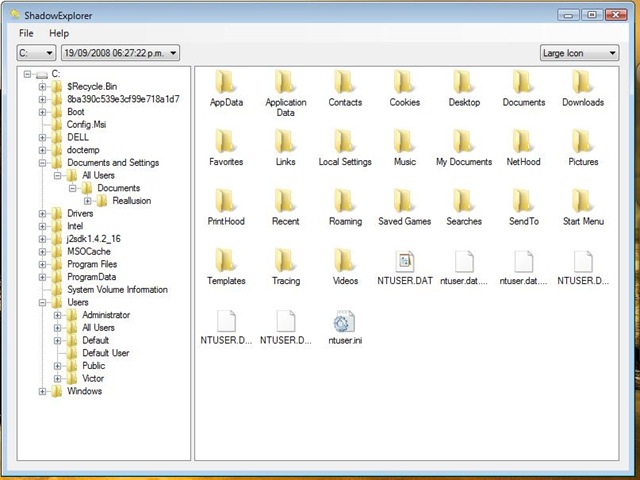
Task: Expand the Administrator tree node
Action: (x=58, y=315)
